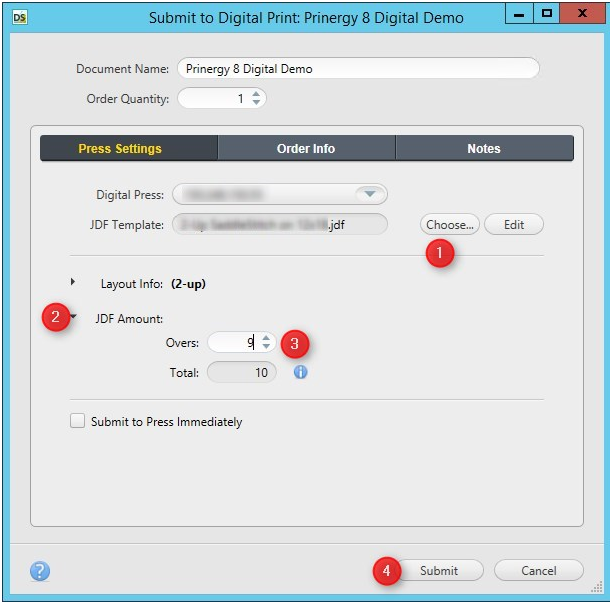This screenshot has width=612, height=604.
Task: Collapse the JDF Amount section triangle
Action: click(x=74, y=316)
